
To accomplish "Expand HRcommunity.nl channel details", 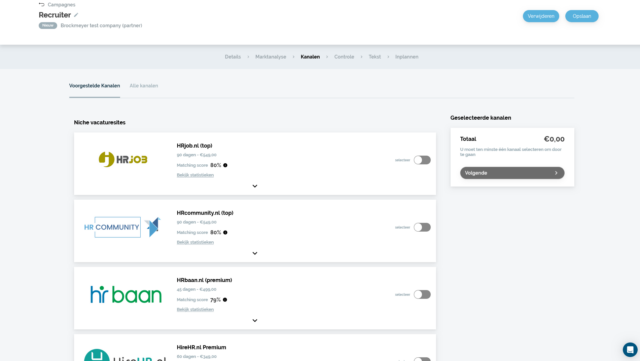I will click(x=255, y=253).
